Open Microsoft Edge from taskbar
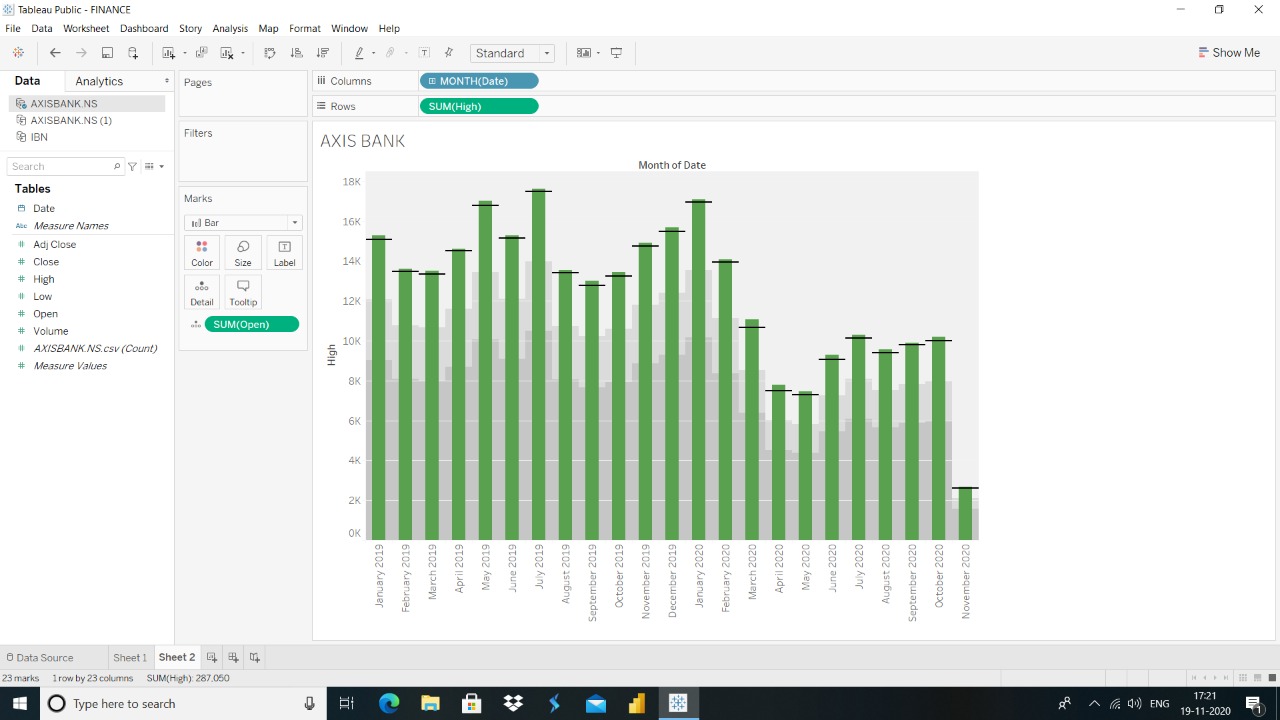1280x720 pixels. [389, 704]
